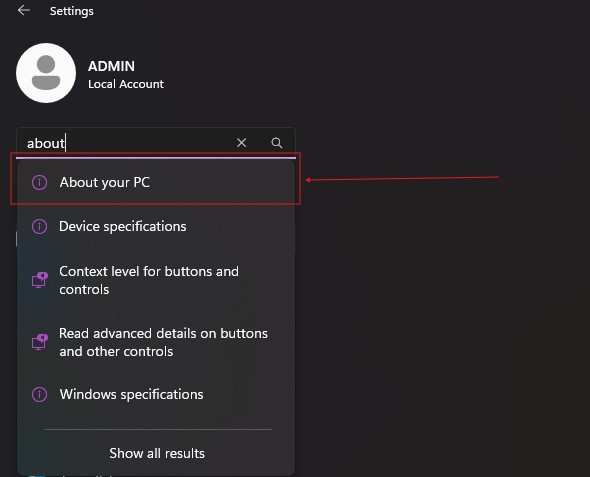
Task: Select Context level for buttons and controls
Action: pos(156,280)
